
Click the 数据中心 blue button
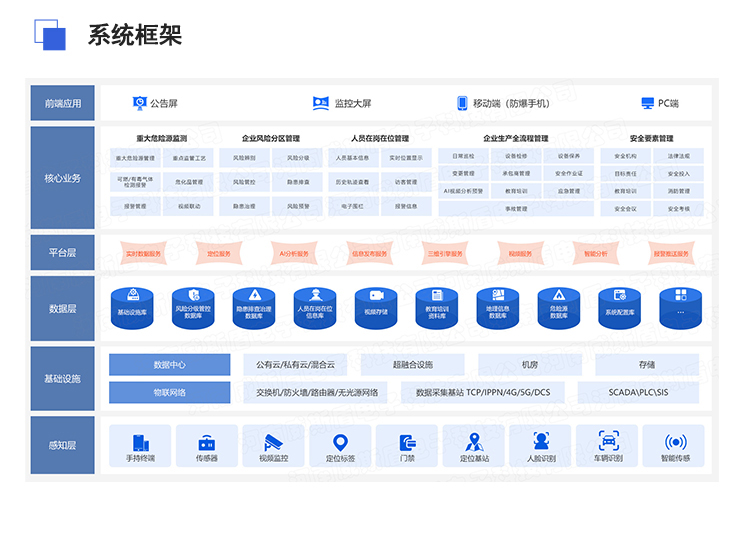[169, 365]
